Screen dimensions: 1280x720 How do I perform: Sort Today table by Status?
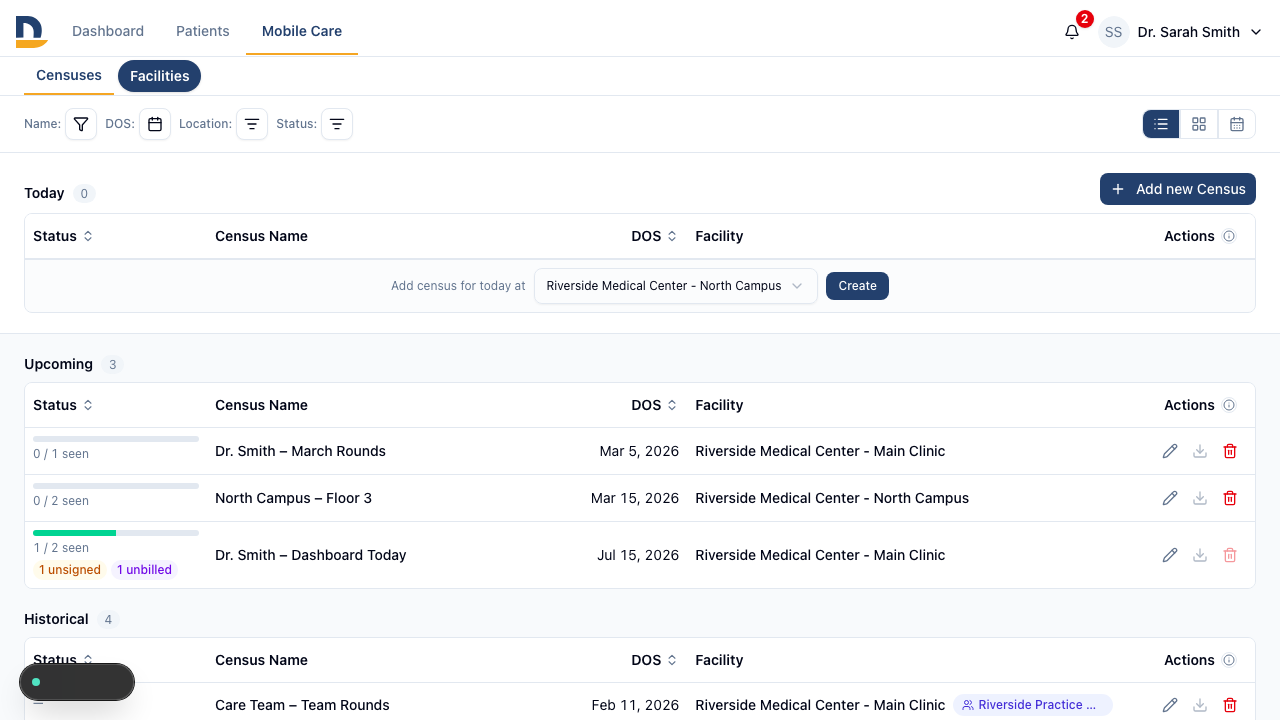[x=63, y=236]
